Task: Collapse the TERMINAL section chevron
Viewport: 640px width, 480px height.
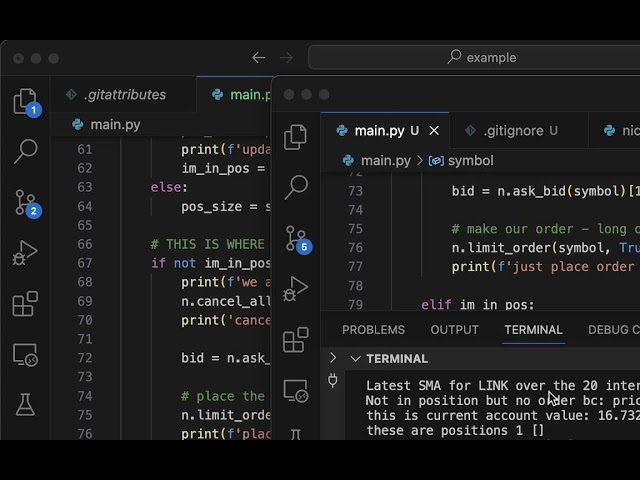Action: [x=355, y=359]
